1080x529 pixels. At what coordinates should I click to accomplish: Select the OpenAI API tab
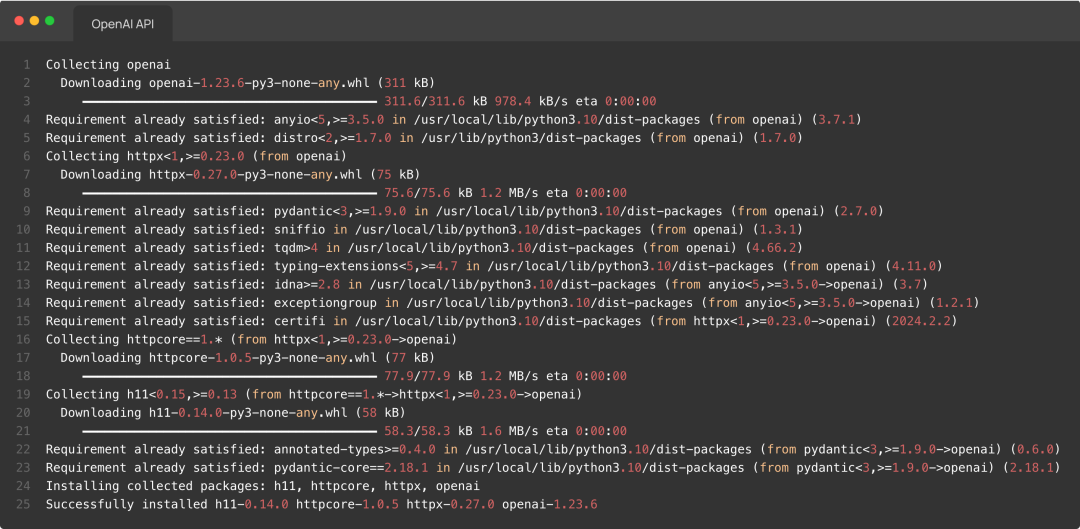click(x=123, y=24)
